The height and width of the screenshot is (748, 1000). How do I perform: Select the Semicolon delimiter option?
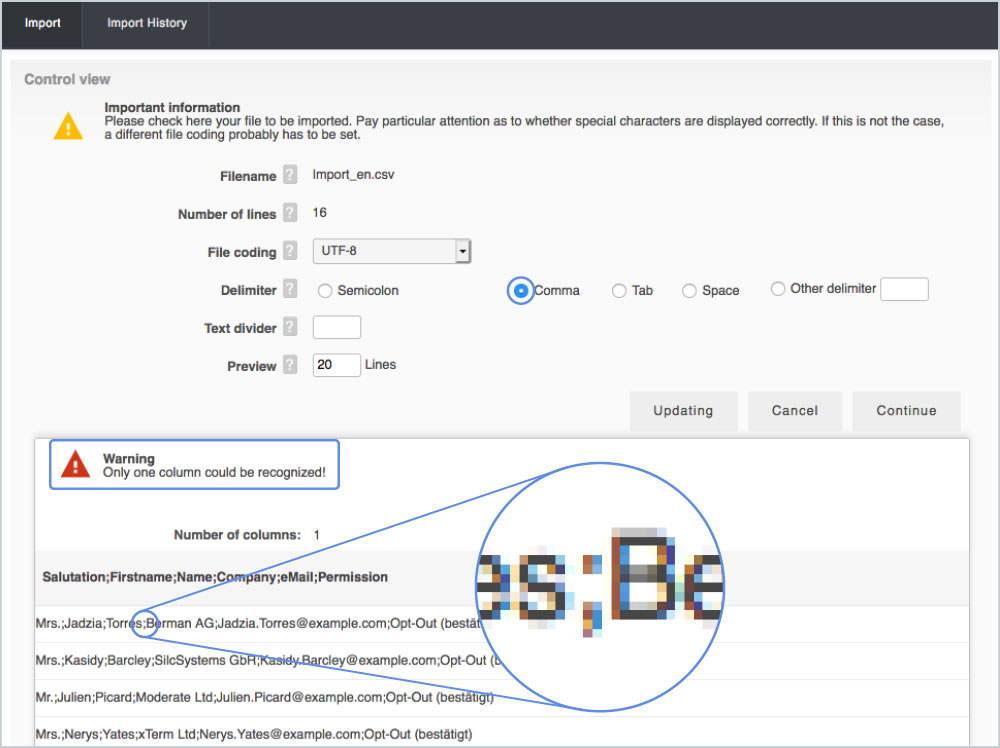click(325, 291)
